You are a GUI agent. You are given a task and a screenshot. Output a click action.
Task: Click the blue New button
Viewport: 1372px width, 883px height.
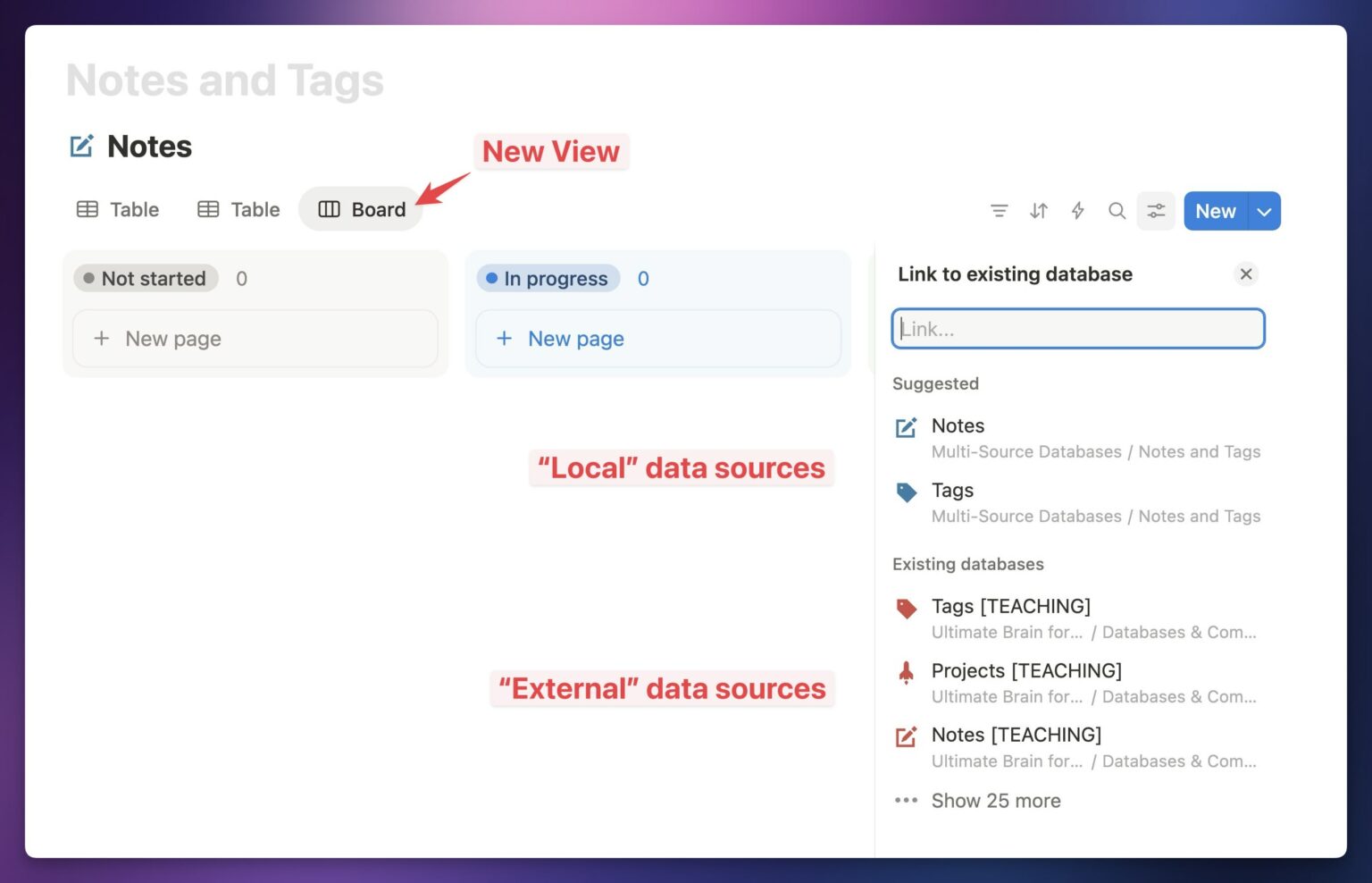[1216, 211]
